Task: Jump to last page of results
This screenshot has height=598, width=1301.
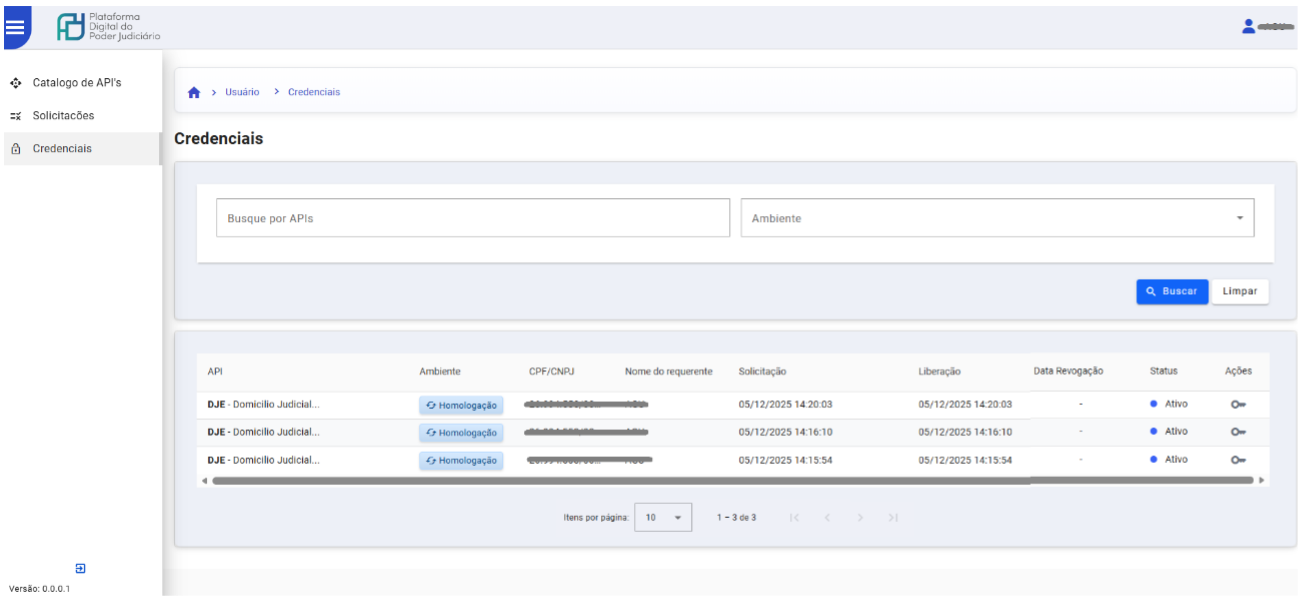Action: (893, 517)
